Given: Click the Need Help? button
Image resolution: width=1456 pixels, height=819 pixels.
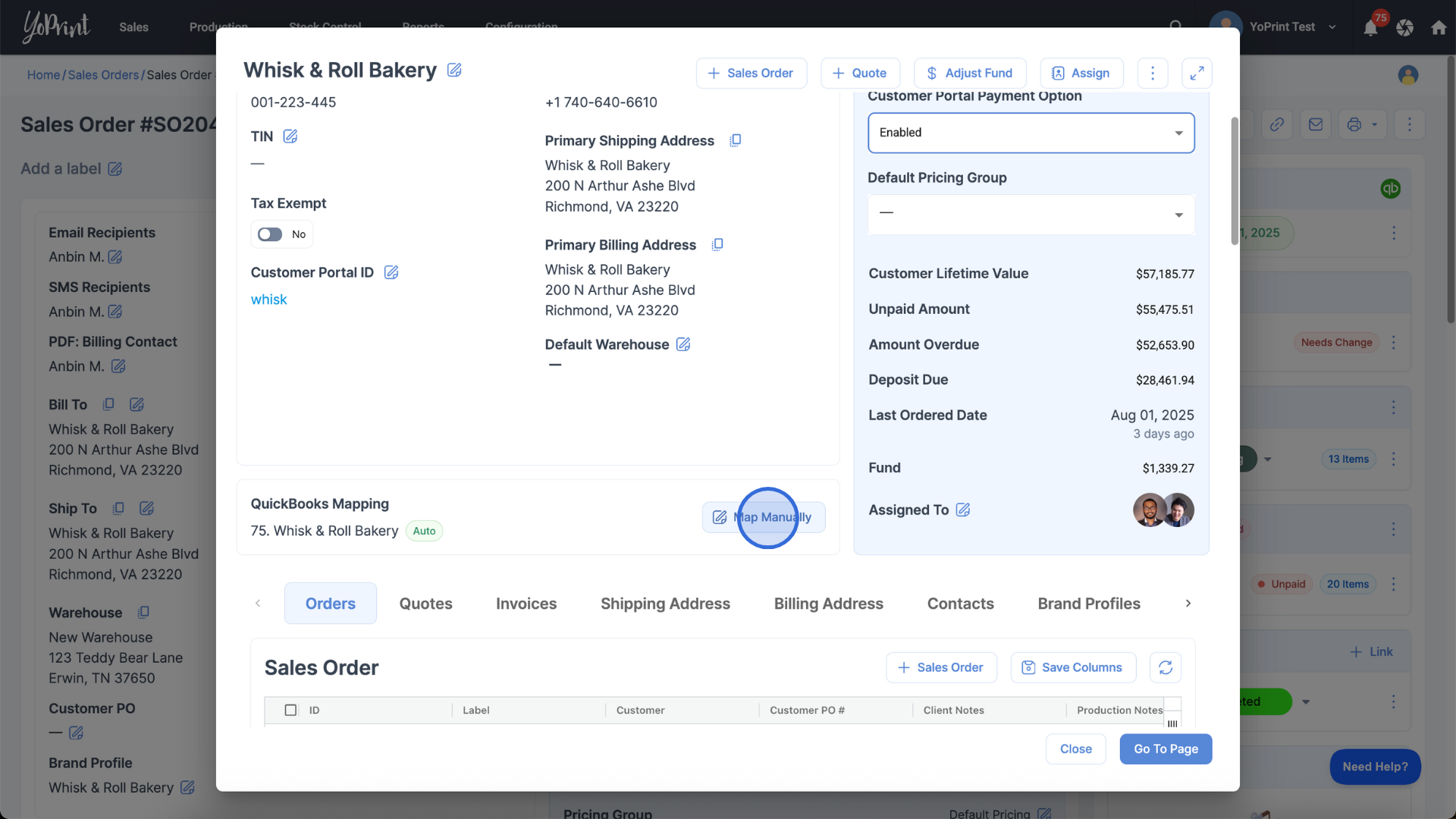Looking at the screenshot, I should pyautogui.click(x=1375, y=767).
